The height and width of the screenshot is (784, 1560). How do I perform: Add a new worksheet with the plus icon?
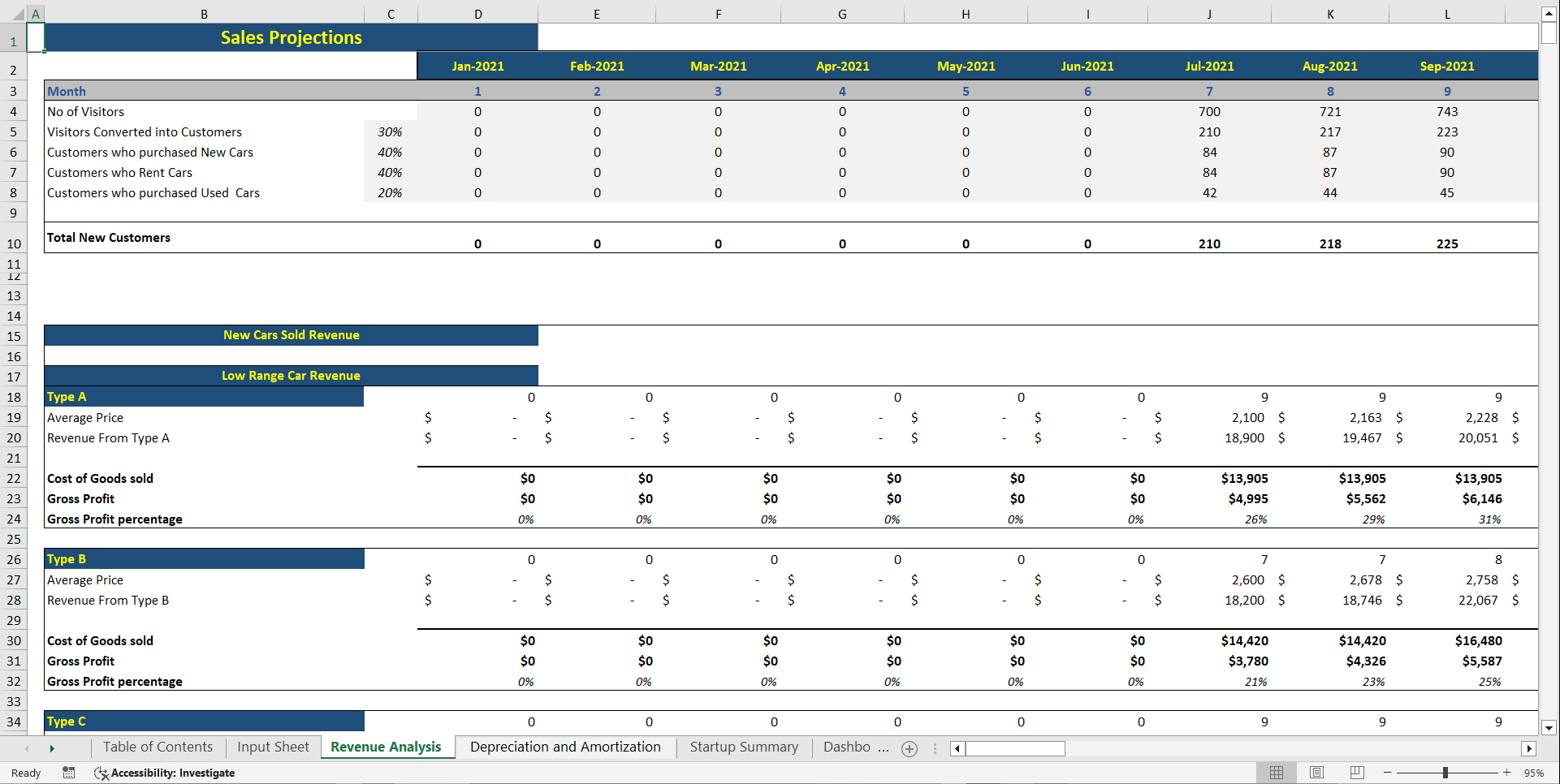910,748
